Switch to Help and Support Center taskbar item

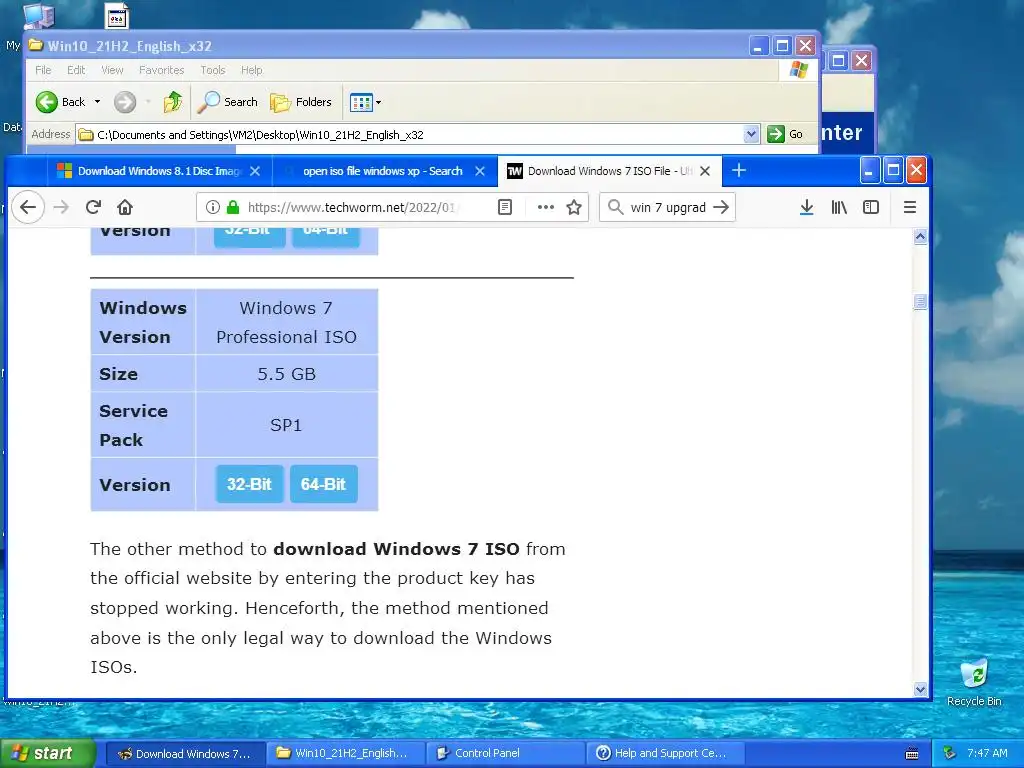665,753
